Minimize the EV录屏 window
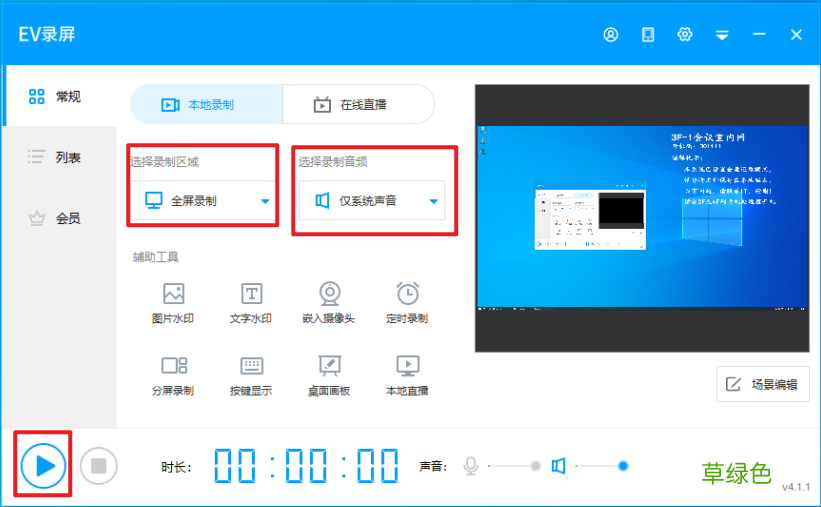821x507 pixels. coord(759,35)
